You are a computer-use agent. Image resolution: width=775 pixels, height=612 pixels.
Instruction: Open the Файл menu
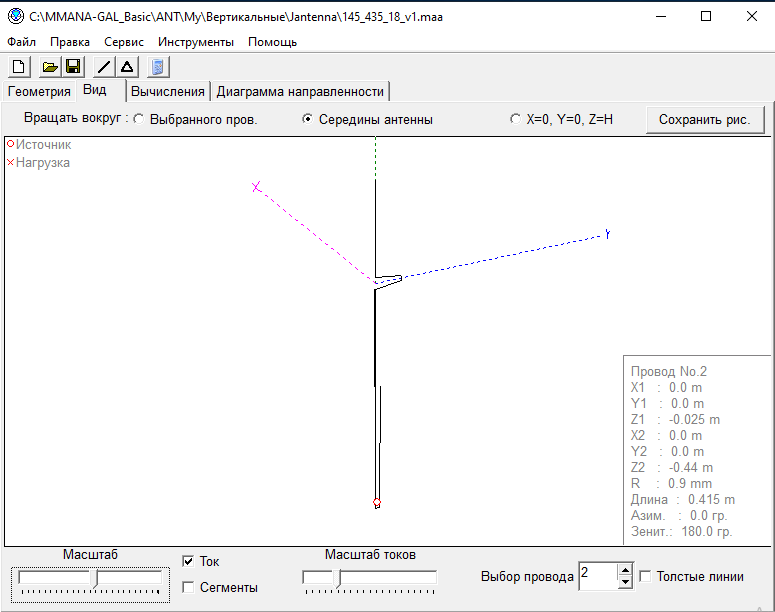(x=21, y=42)
